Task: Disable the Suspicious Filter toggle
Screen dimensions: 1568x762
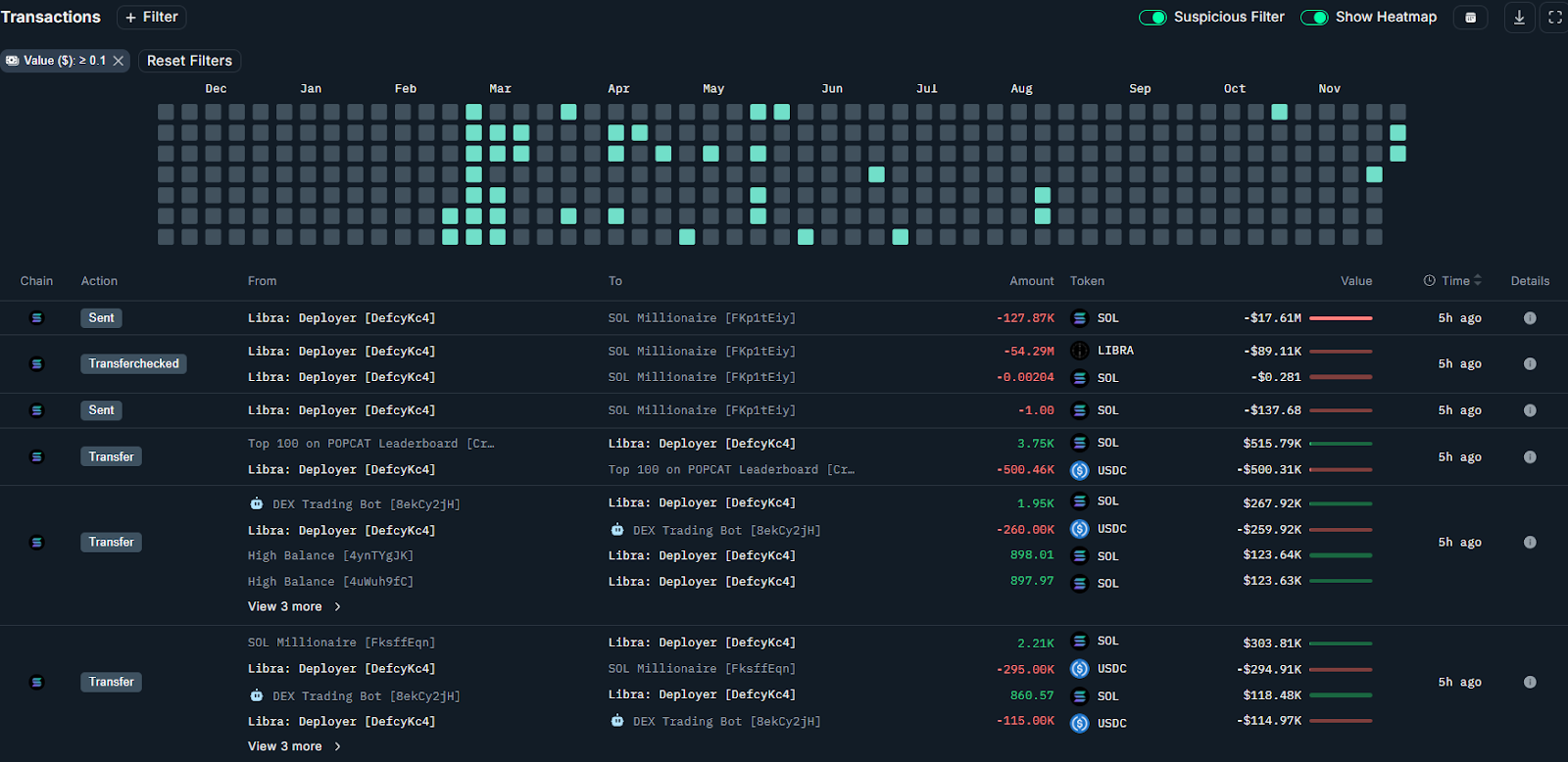Action: 1152,18
